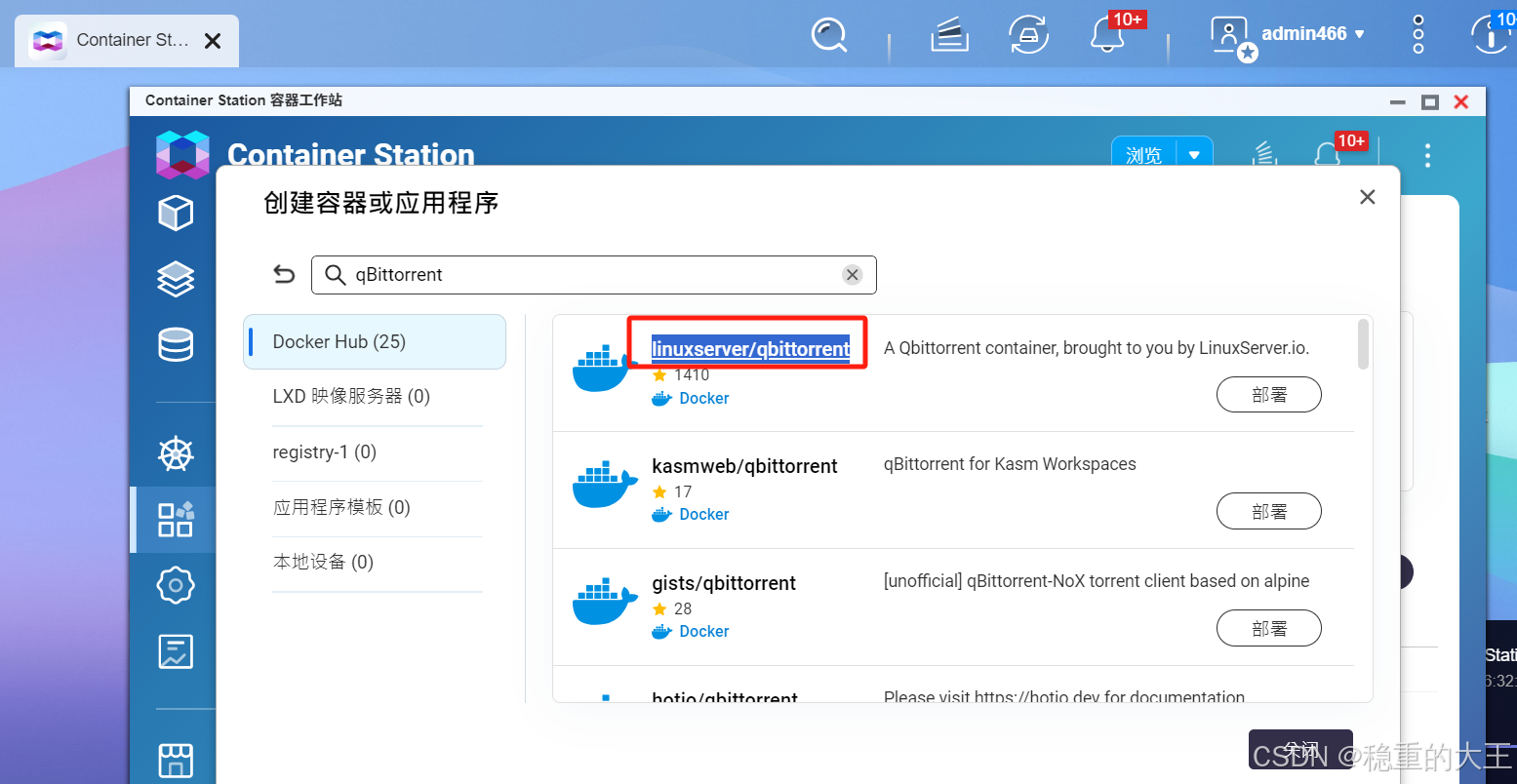Select the Docker Hub (25) tab

(375, 342)
